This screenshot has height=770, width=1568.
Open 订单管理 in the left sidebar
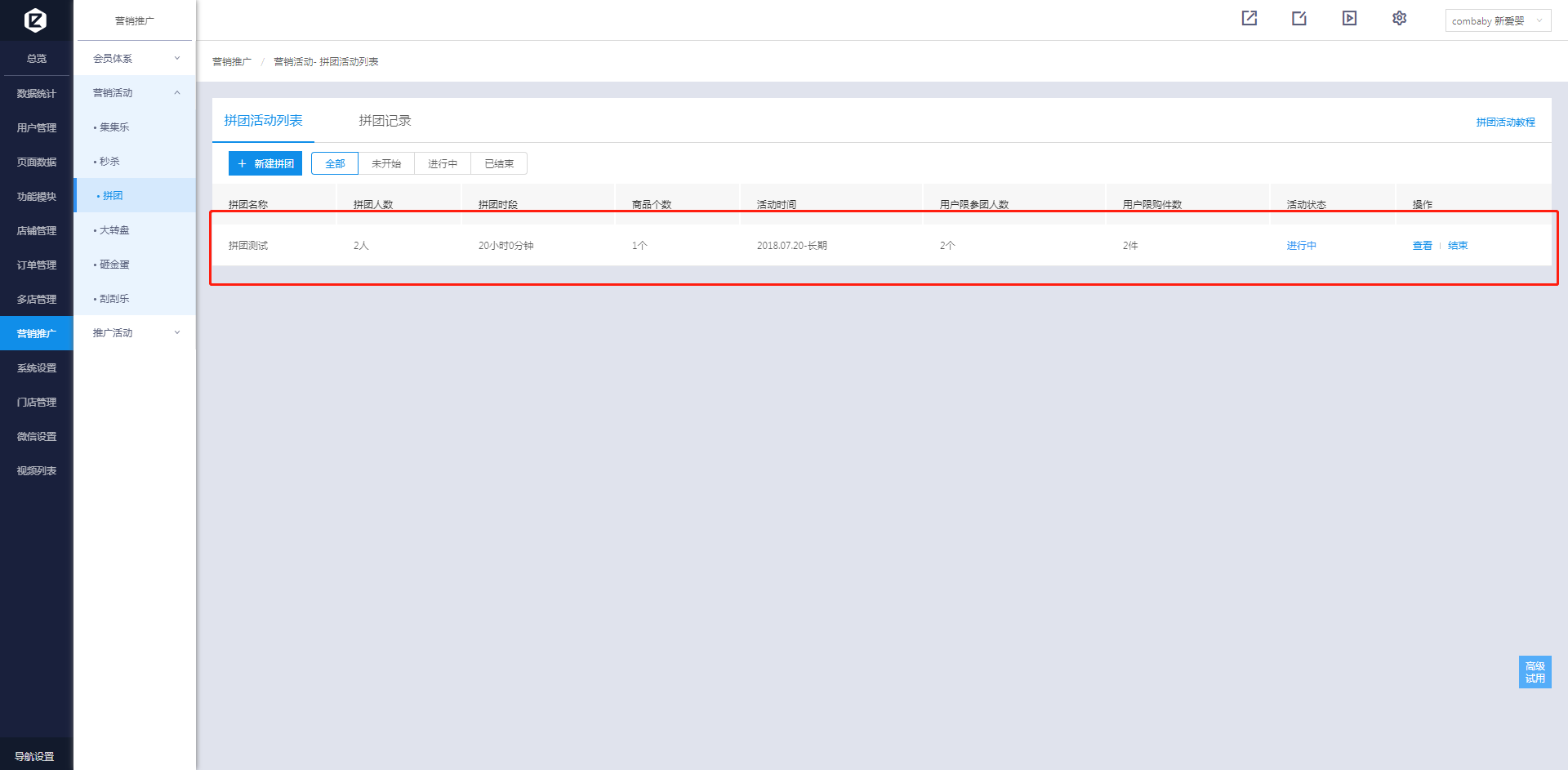coord(37,265)
